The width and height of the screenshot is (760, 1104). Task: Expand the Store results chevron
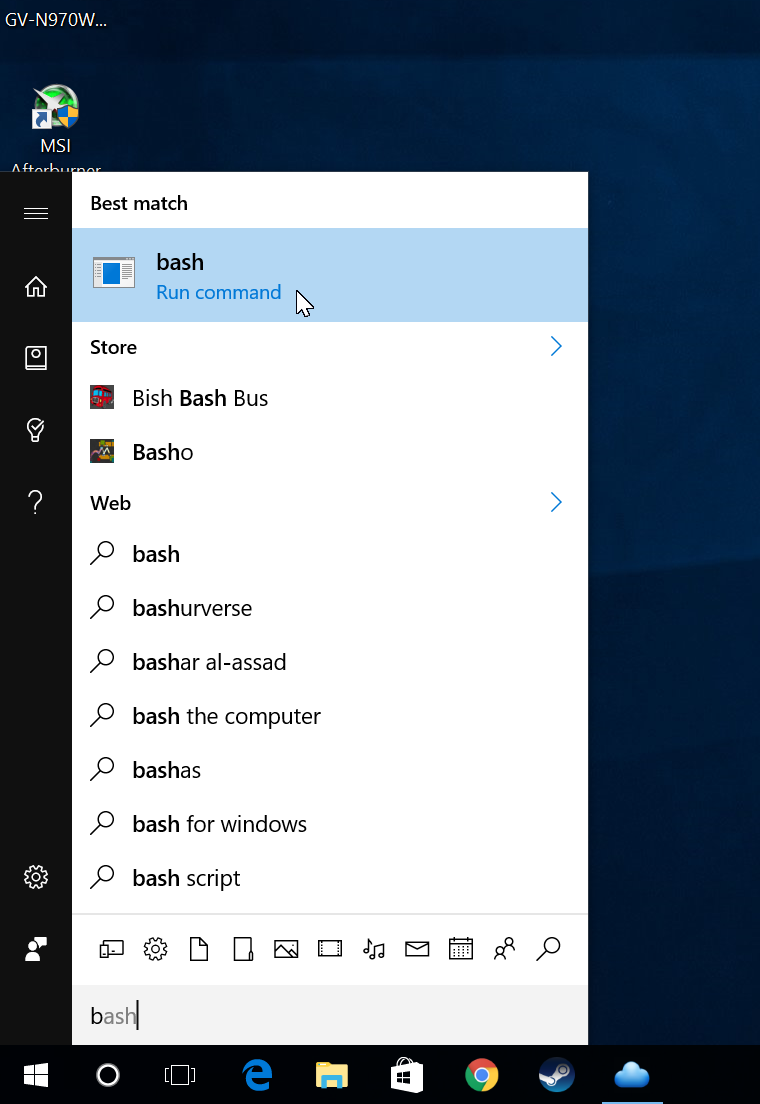(x=556, y=346)
